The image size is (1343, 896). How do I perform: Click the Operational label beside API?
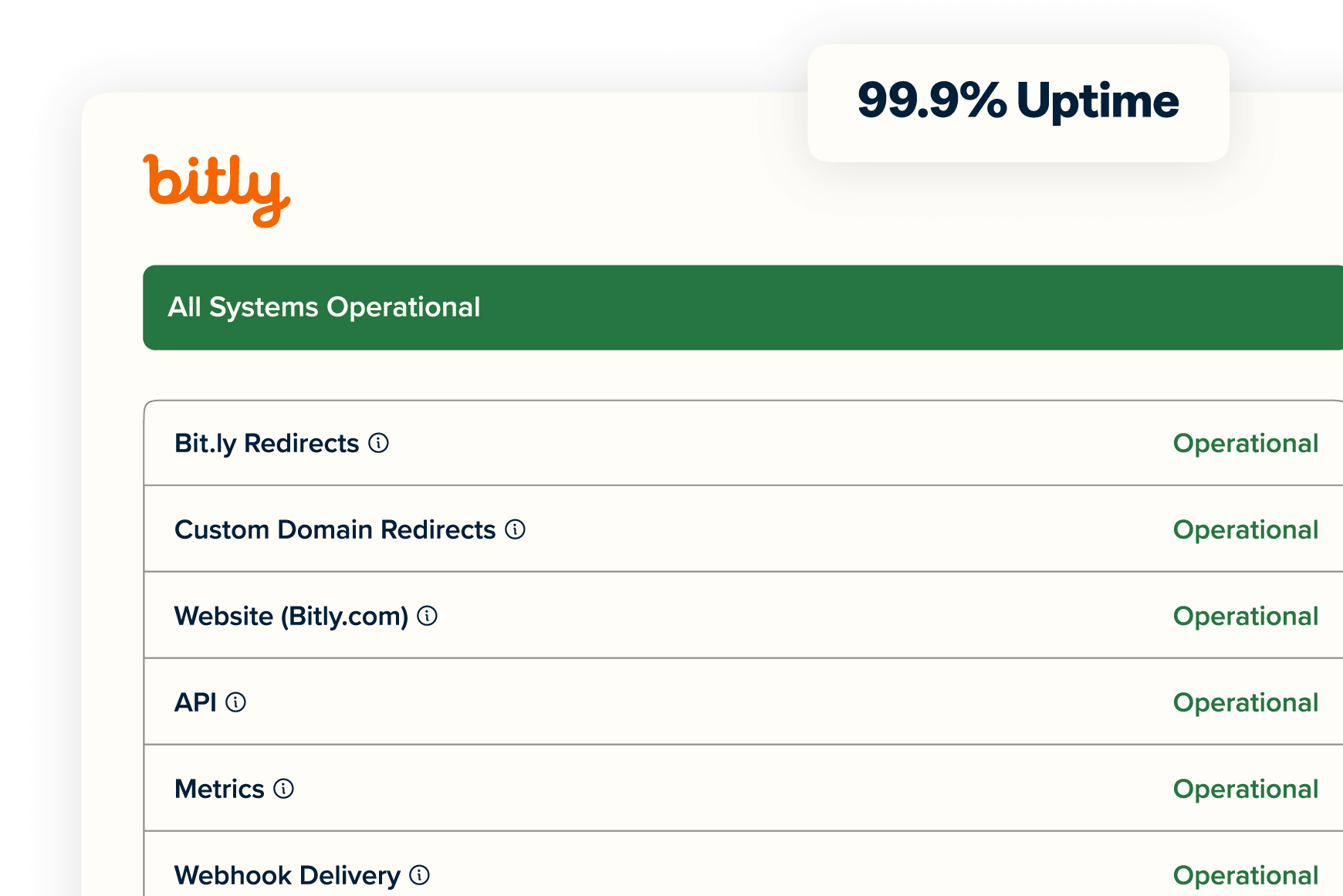click(x=1245, y=703)
